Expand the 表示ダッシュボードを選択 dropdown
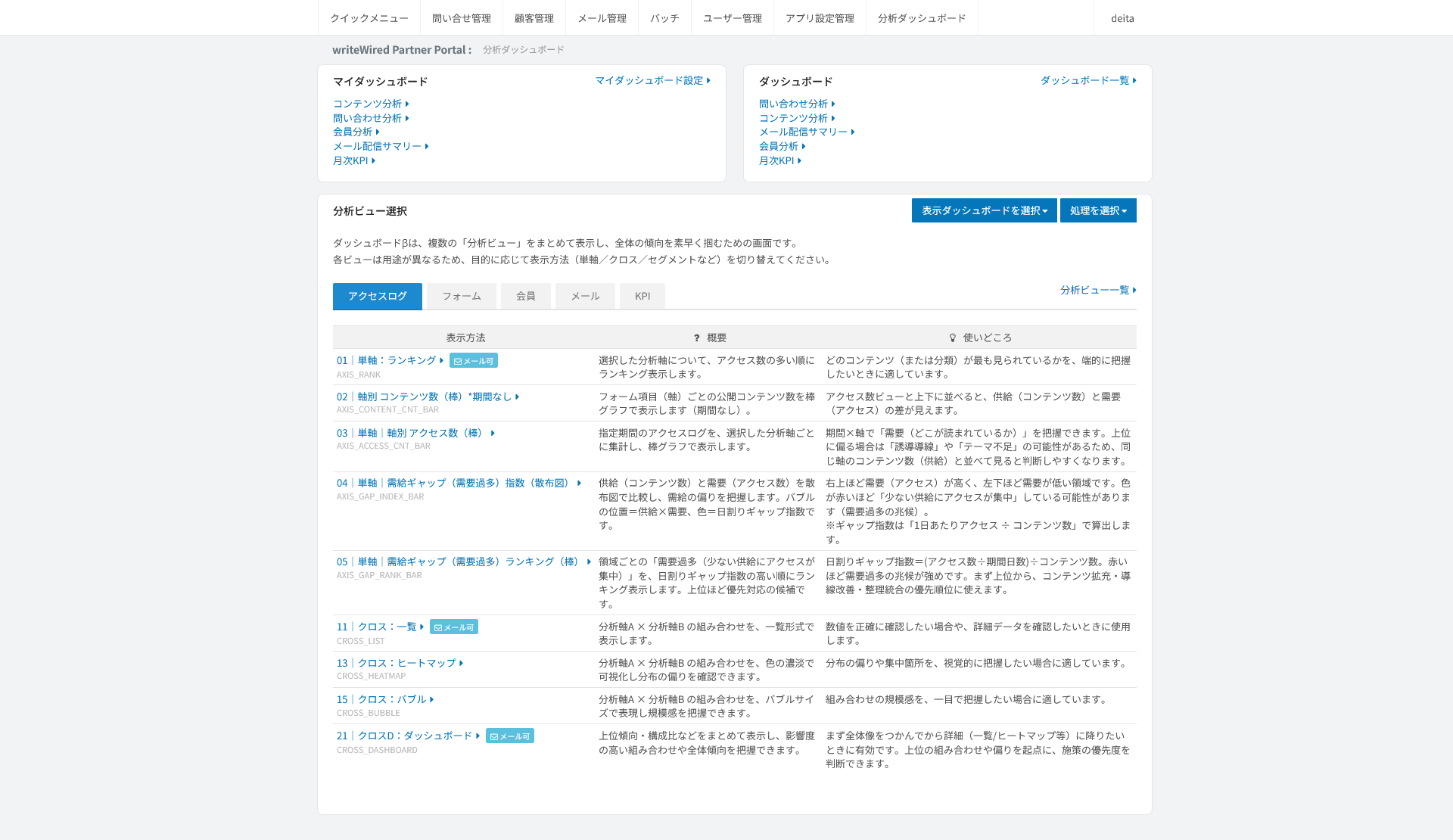Screen dimensions: 1453x840 pos(984,210)
